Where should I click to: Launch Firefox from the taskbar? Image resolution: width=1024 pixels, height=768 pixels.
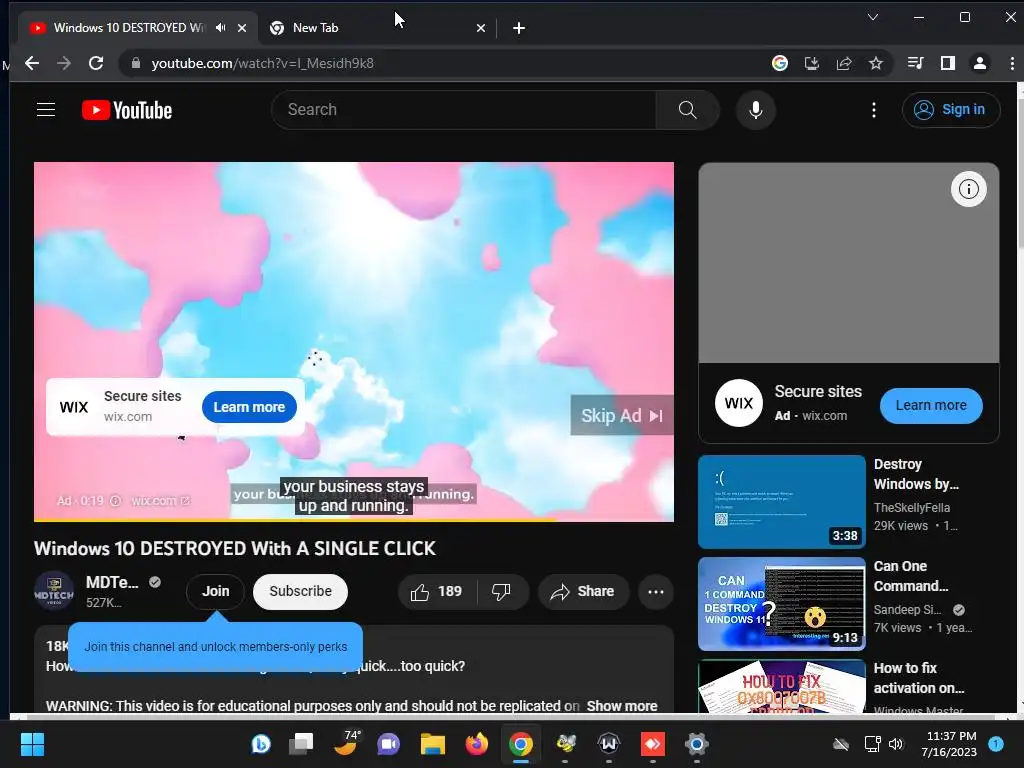(x=476, y=744)
